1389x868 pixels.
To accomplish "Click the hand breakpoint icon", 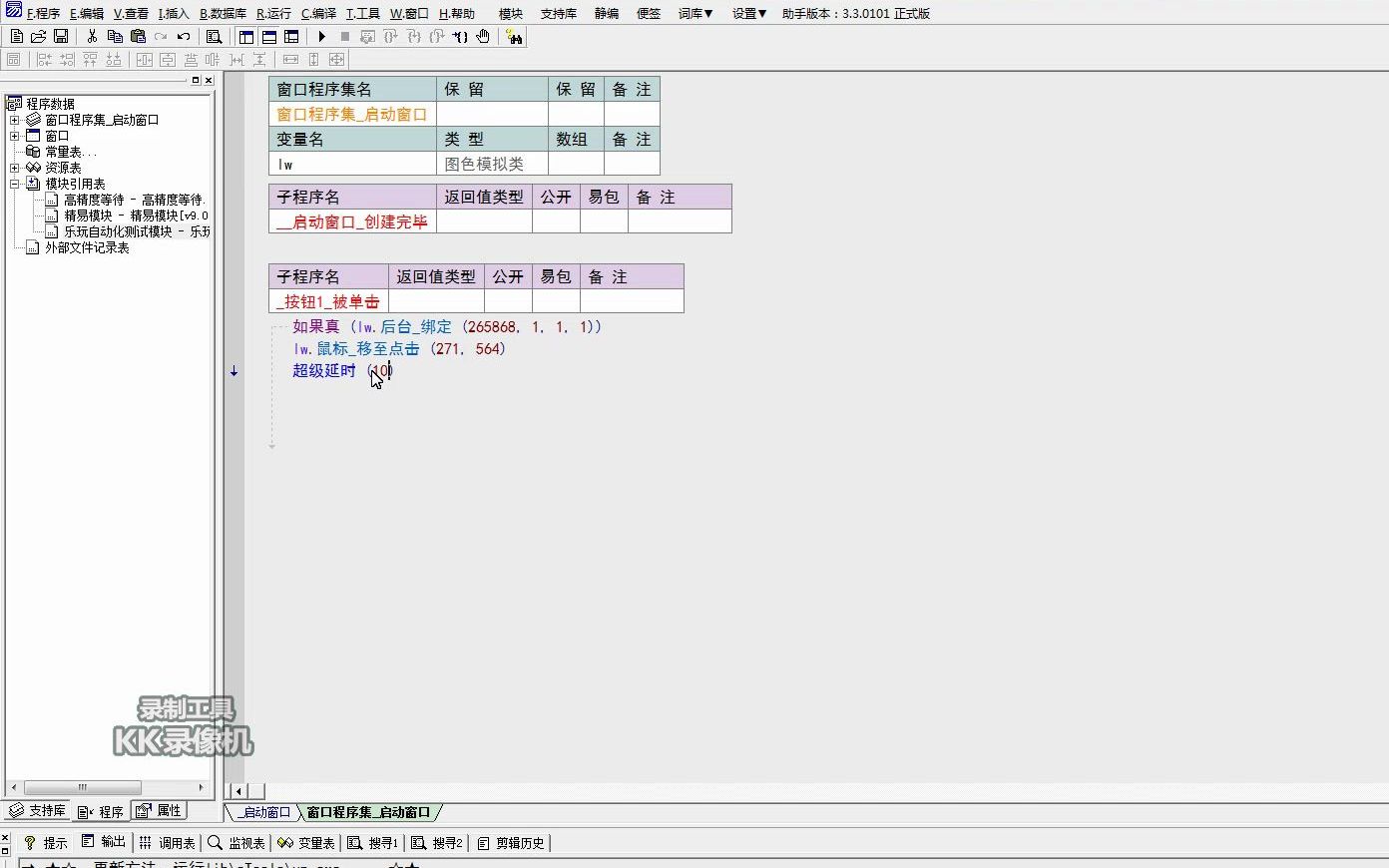I will (483, 37).
